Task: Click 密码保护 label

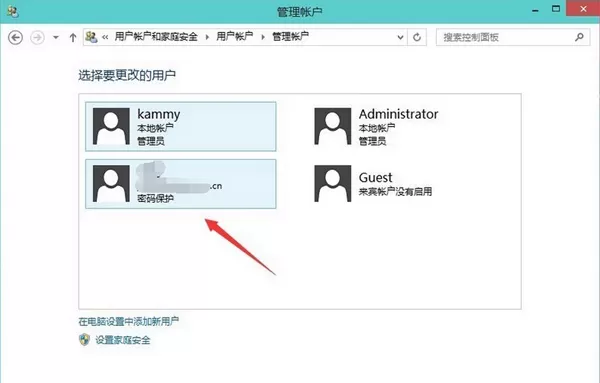Action: [155, 198]
